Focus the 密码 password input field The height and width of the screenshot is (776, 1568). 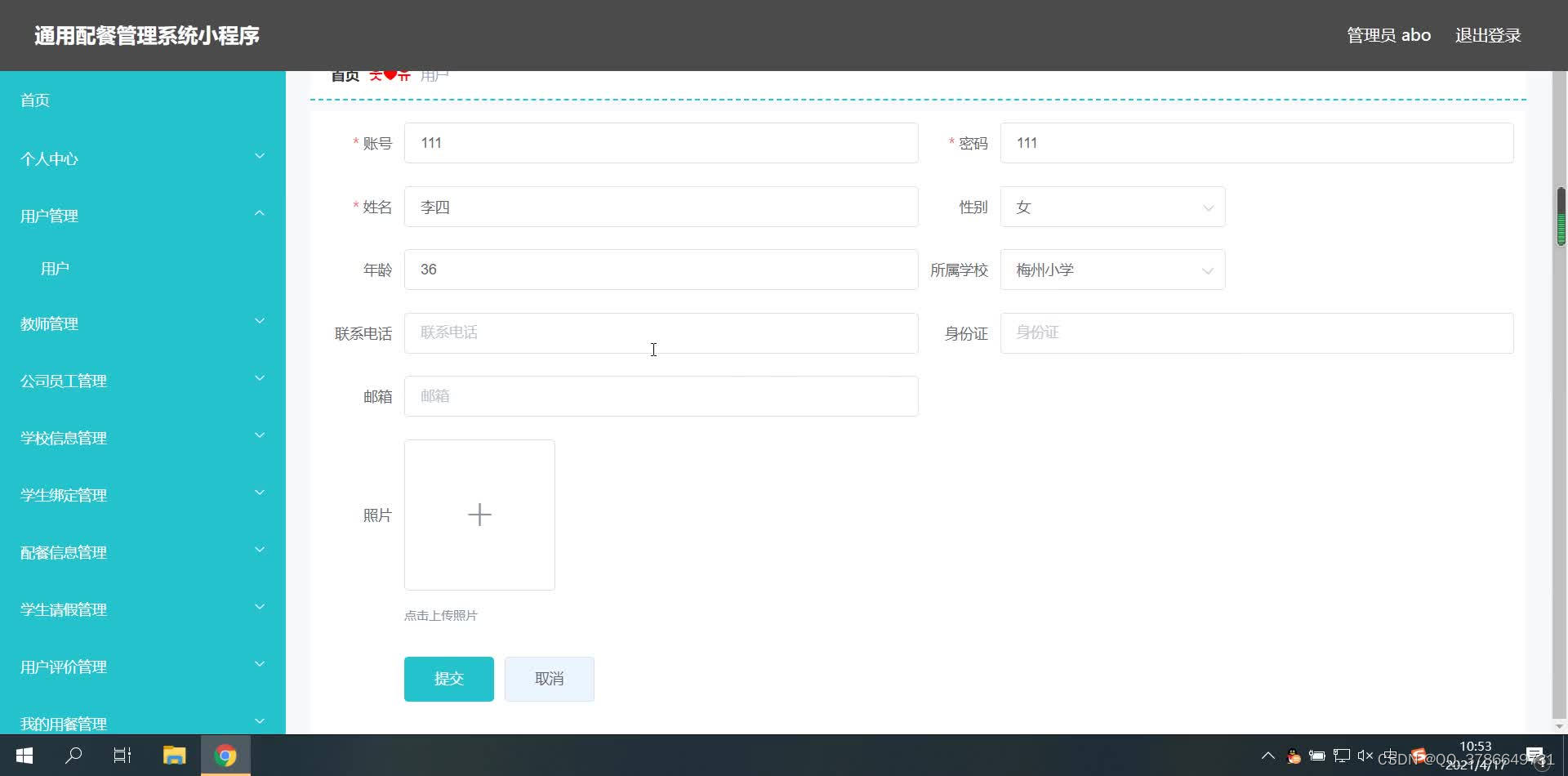[1257, 143]
